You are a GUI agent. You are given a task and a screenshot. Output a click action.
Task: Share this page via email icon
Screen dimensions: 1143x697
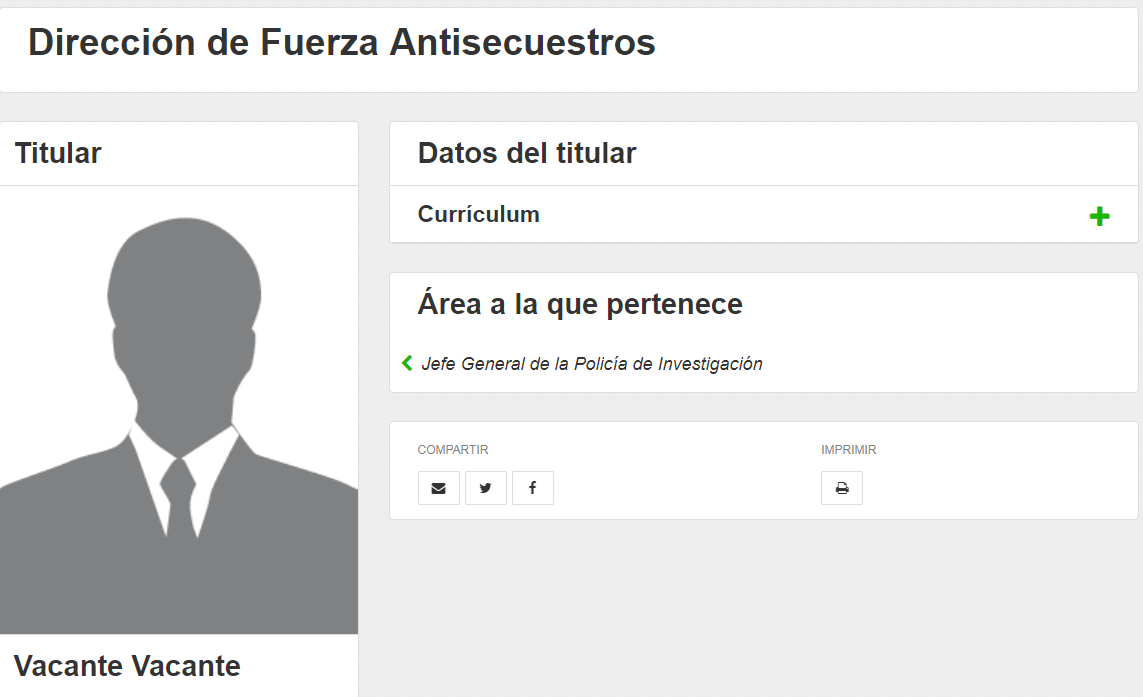(438, 488)
